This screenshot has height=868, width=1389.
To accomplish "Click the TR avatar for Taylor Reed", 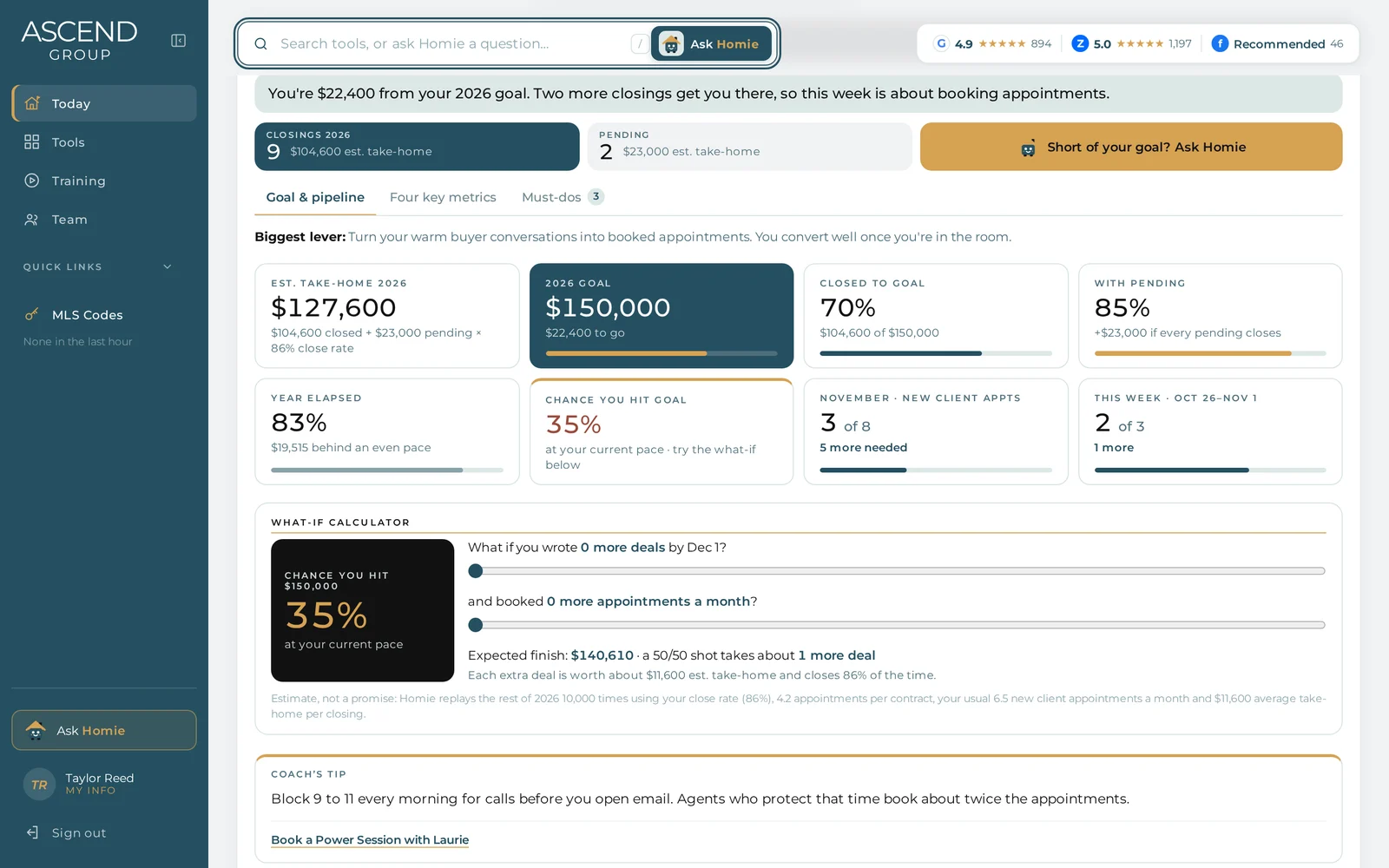I will 39,785.
